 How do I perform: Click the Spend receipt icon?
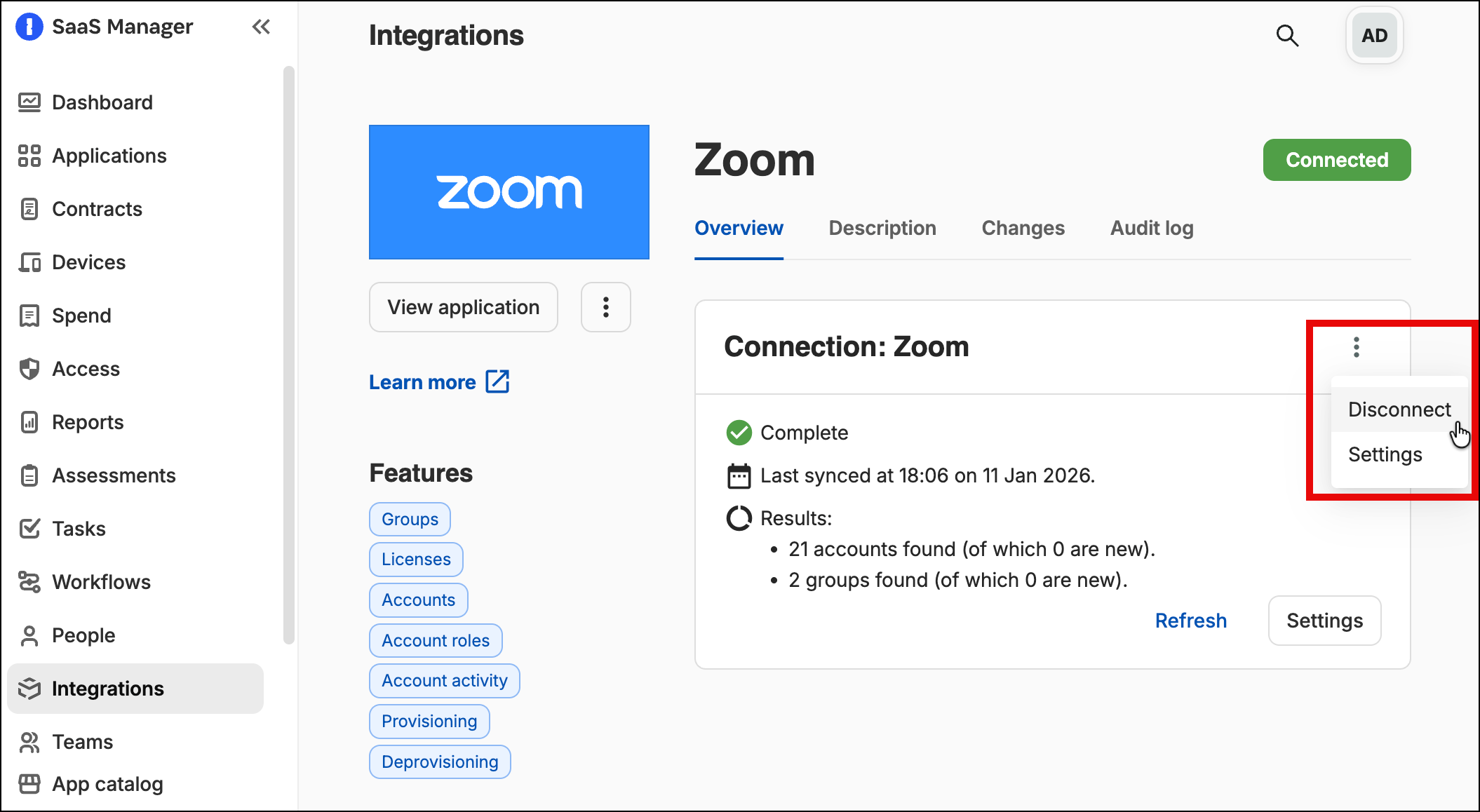(29, 316)
